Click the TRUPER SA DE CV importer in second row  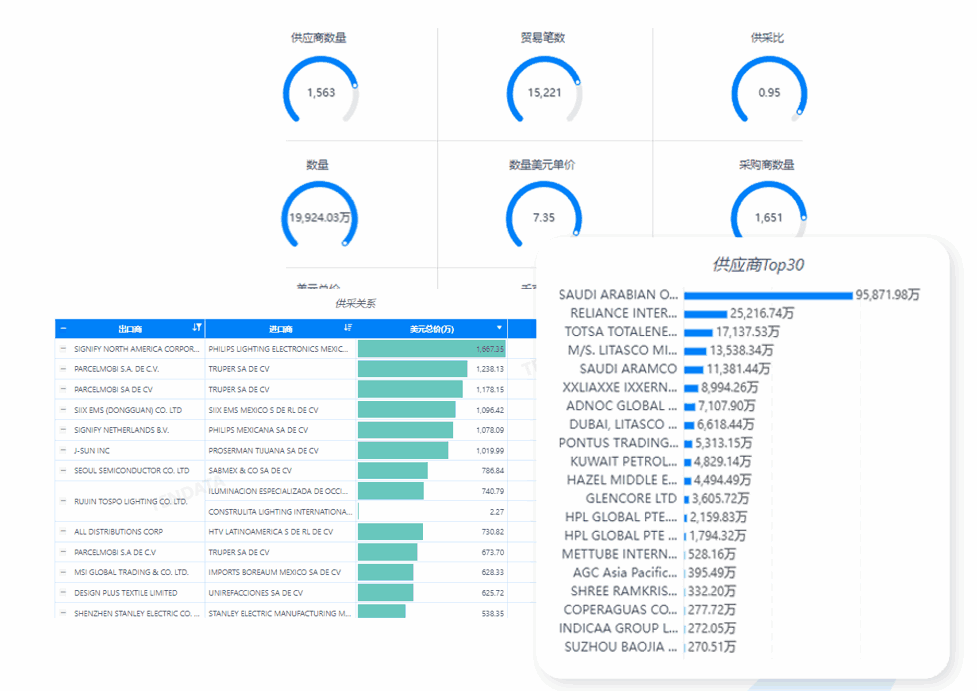[x=280, y=369]
